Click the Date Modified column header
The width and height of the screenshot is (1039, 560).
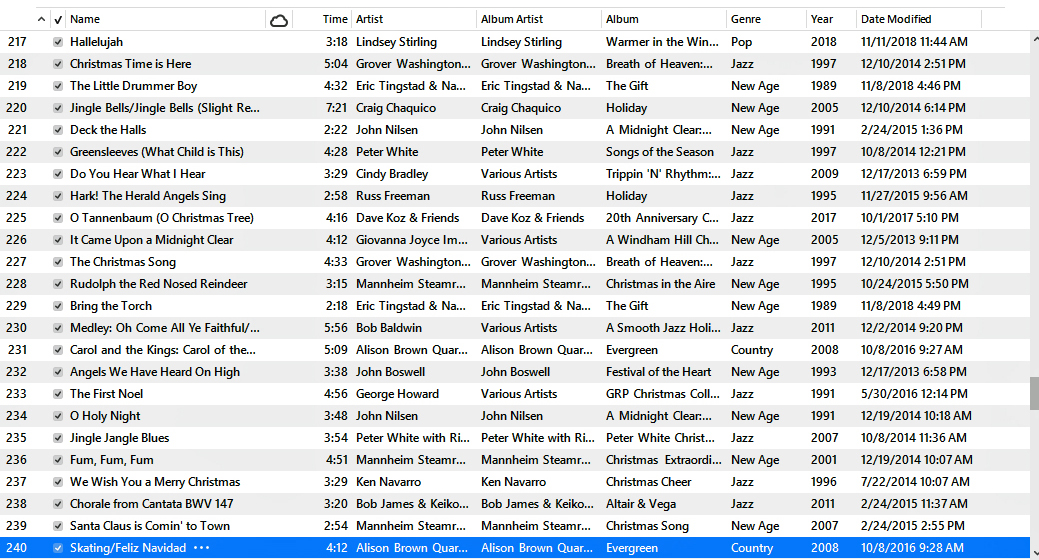pyautogui.click(x=915, y=19)
